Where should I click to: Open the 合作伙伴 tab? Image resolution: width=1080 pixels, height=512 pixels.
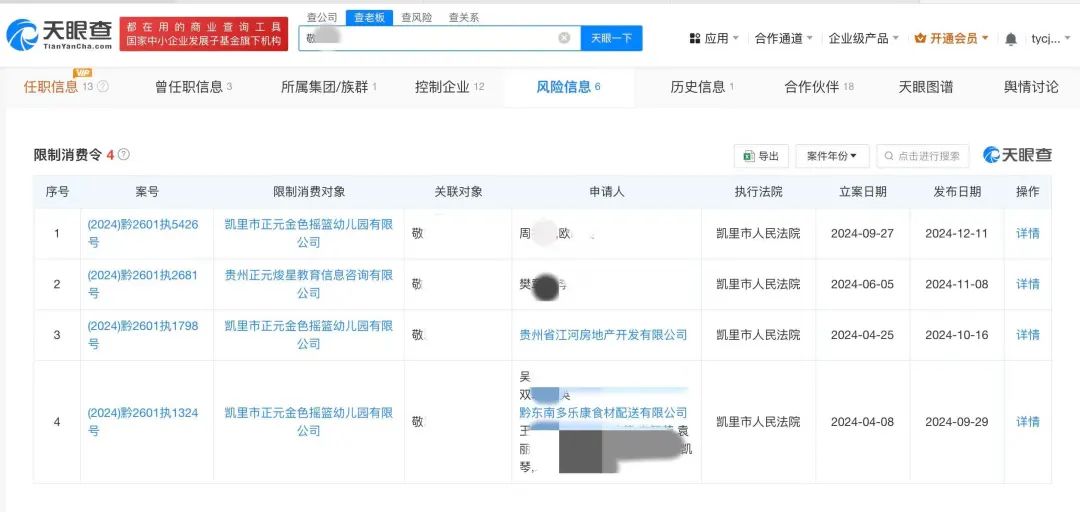819,87
